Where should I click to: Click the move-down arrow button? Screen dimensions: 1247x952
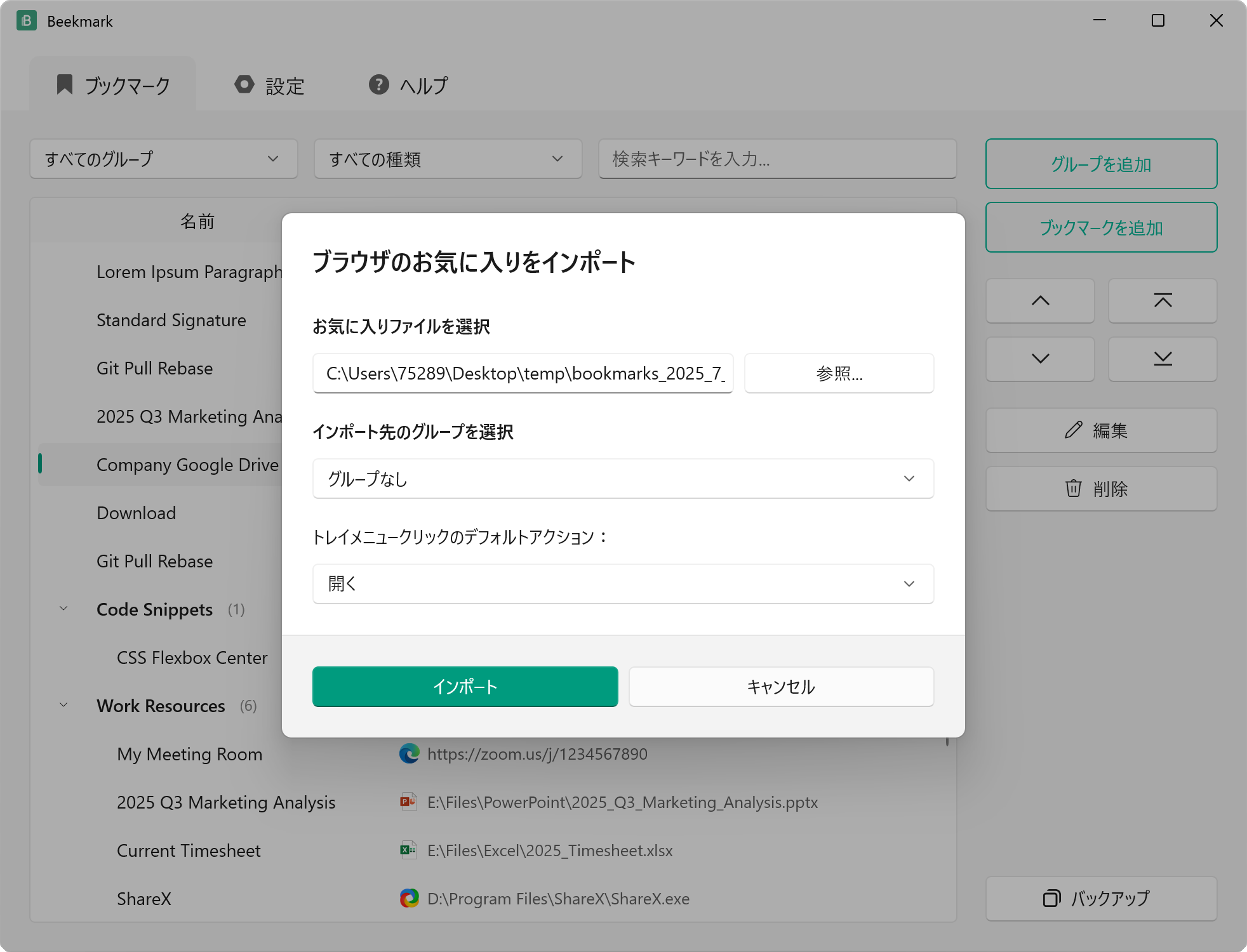tap(1040, 359)
